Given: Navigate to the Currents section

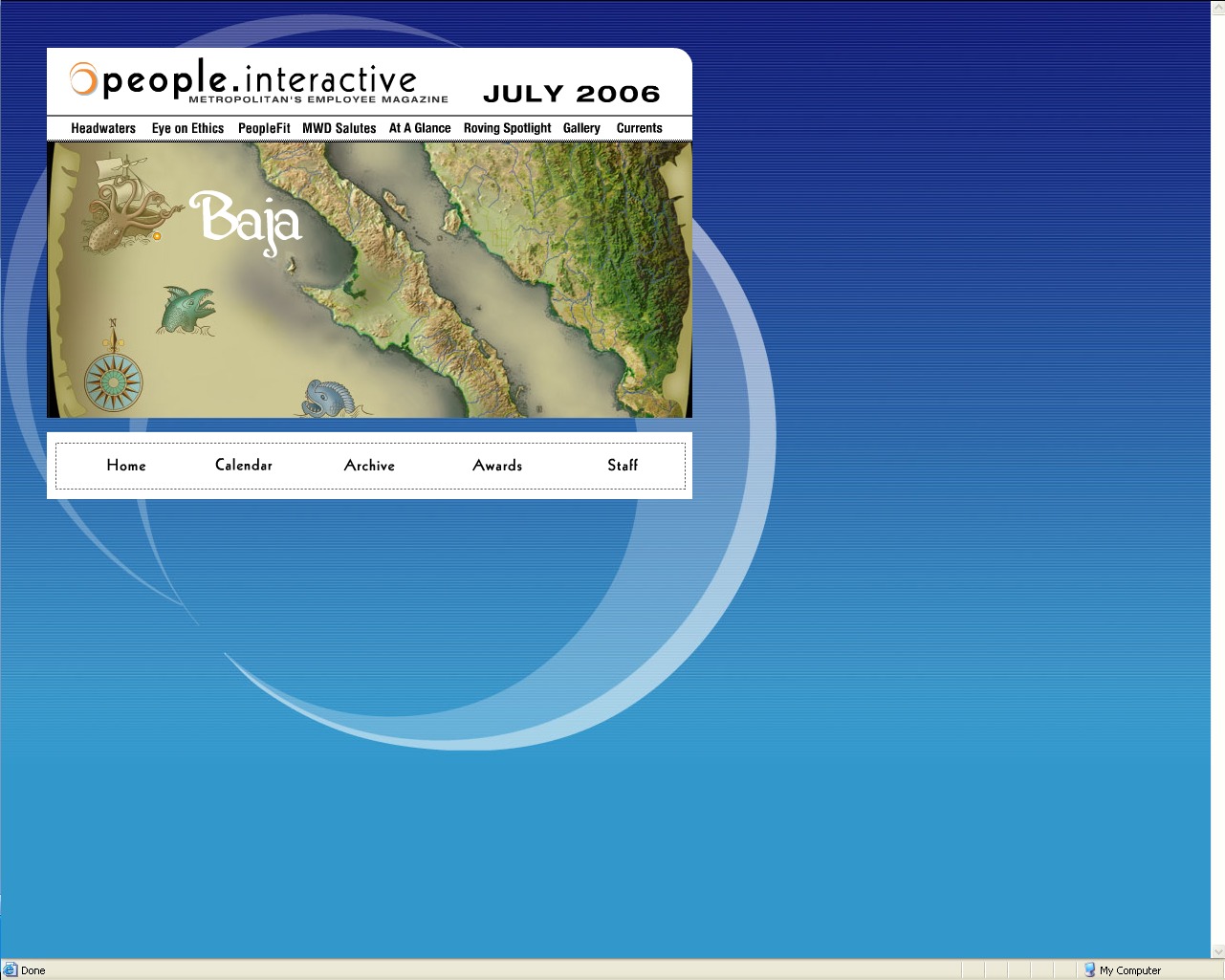Looking at the screenshot, I should (639, 128).
